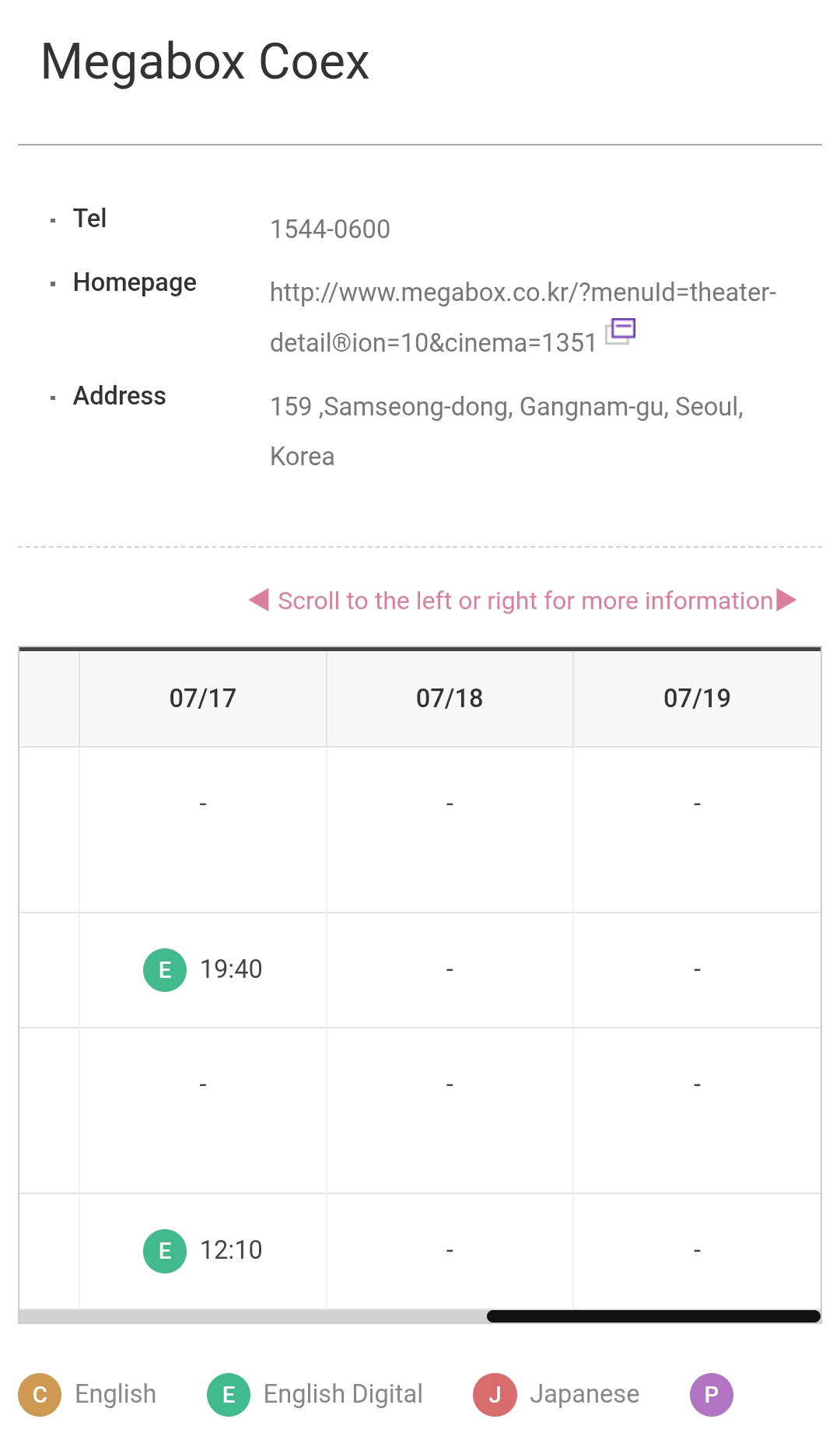Select the 07/19 date column header
The width and height of the screenshot is (840, 1433).
tap(697, 699)
